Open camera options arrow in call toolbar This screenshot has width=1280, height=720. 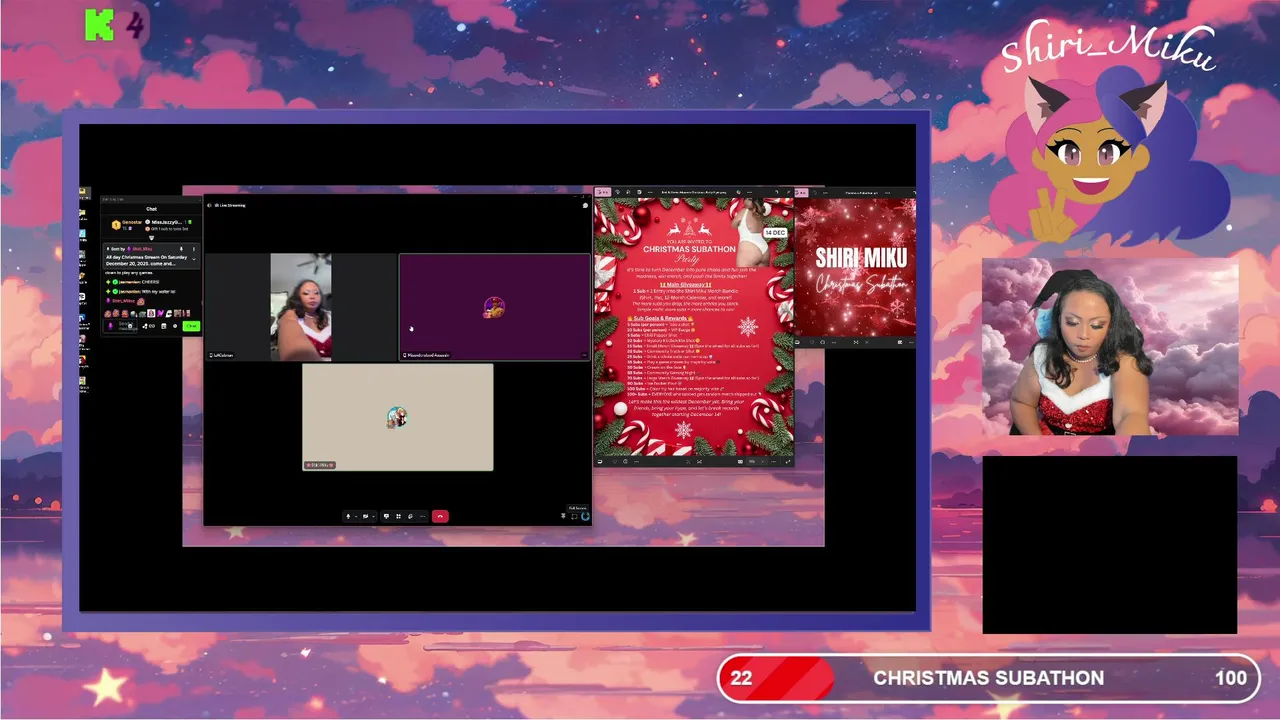click(374, 516)
